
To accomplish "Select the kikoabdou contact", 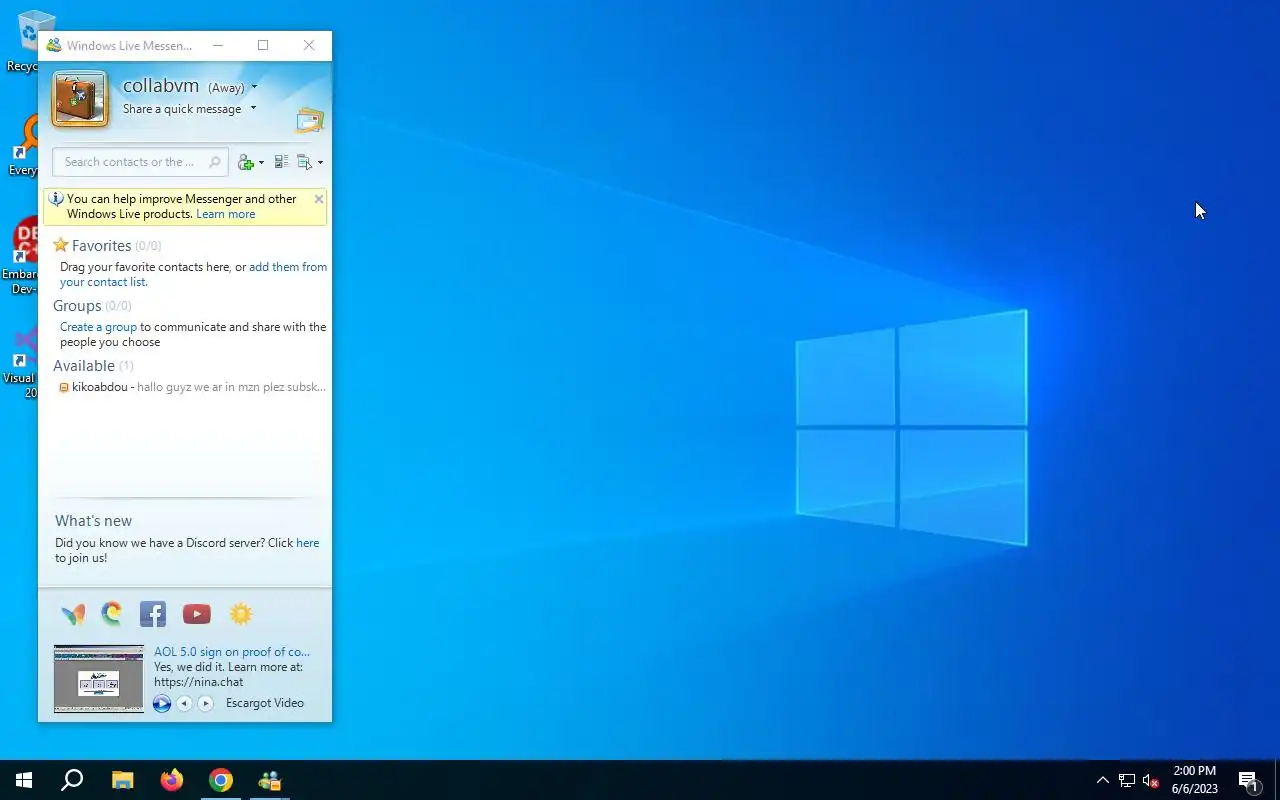I will (190, 387).
